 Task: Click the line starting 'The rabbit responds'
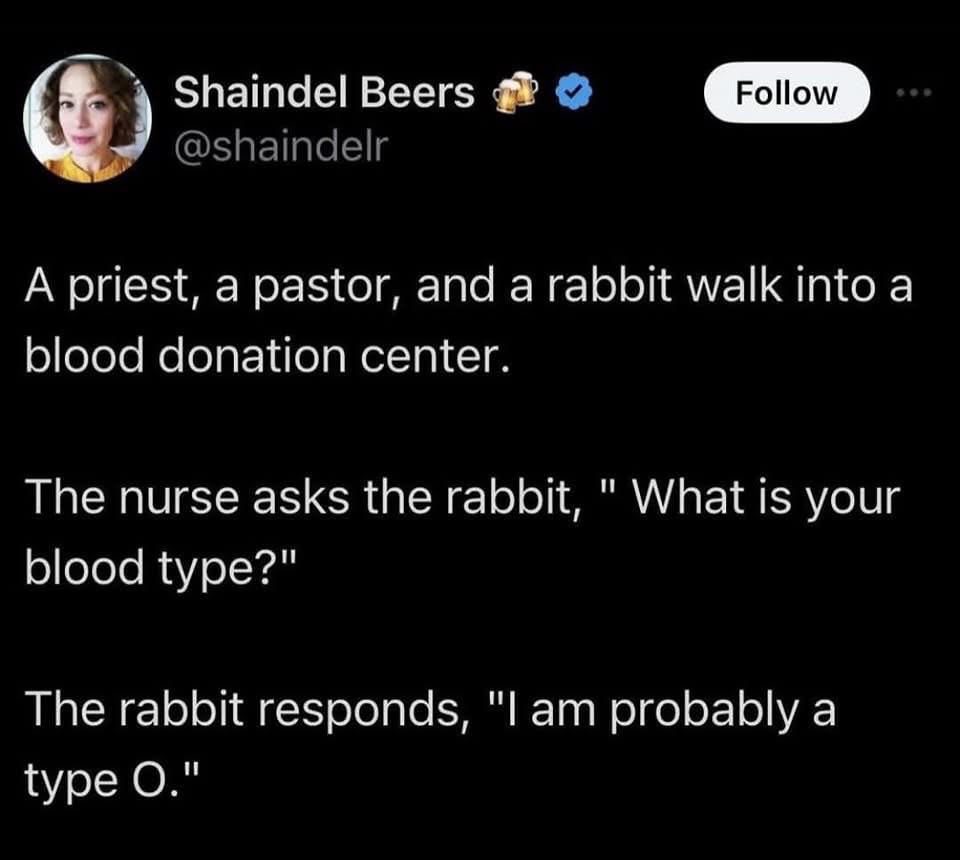tap(430, 709)
